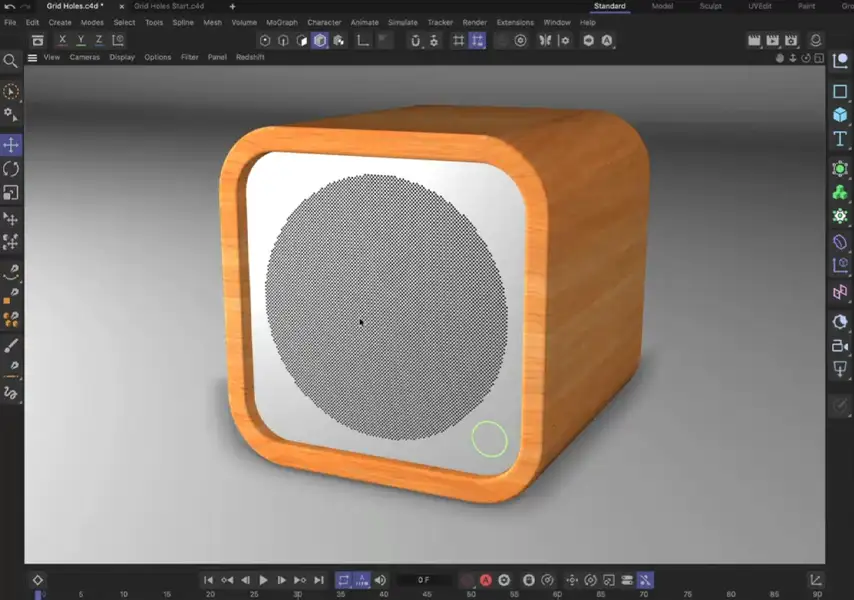Add a Cube primitive object
The height and width of the screenshot is (600, 854).
pos(840,115)
